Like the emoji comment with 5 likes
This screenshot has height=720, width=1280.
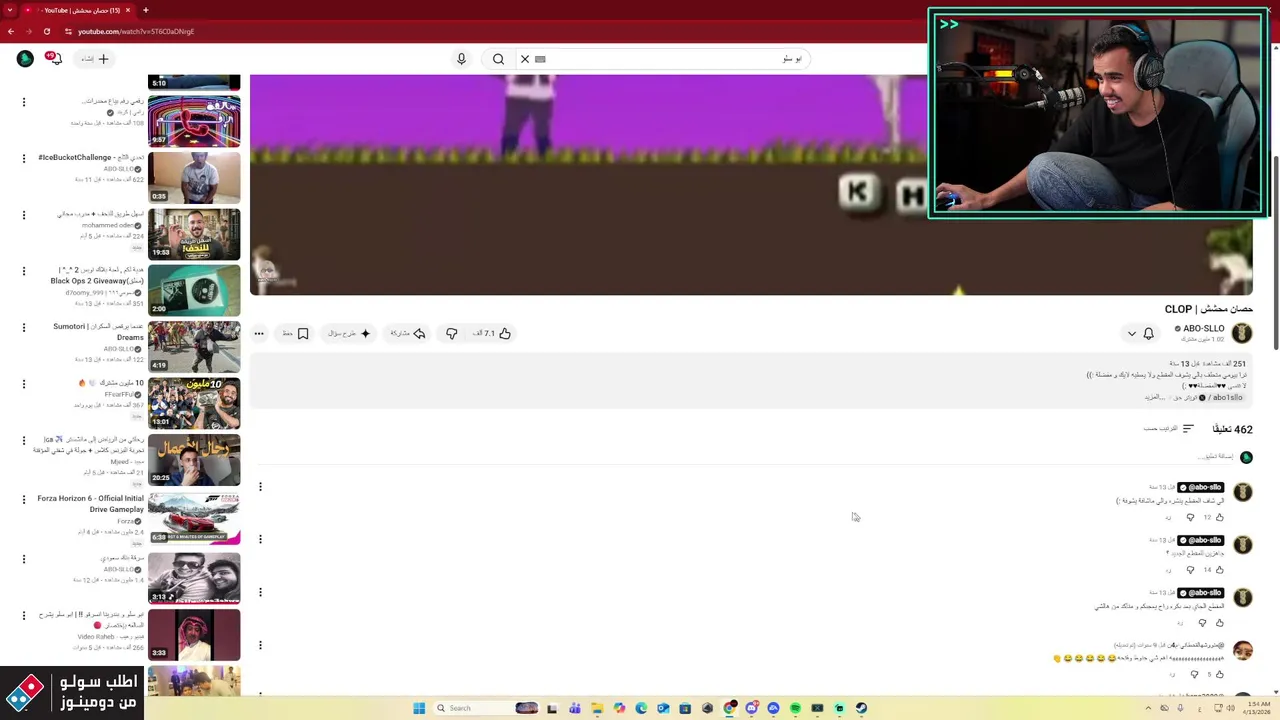pos(1219,674)
